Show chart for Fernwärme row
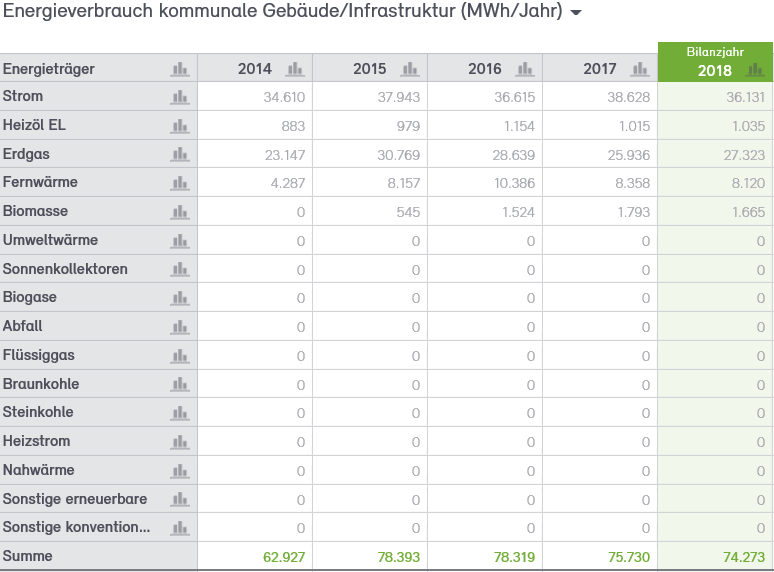 [180, 183]
